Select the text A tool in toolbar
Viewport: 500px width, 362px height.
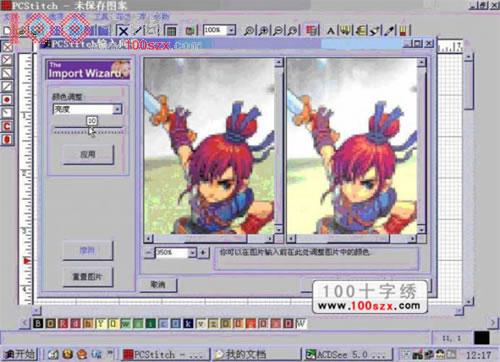pyautogui.click(x=330, y=31)
